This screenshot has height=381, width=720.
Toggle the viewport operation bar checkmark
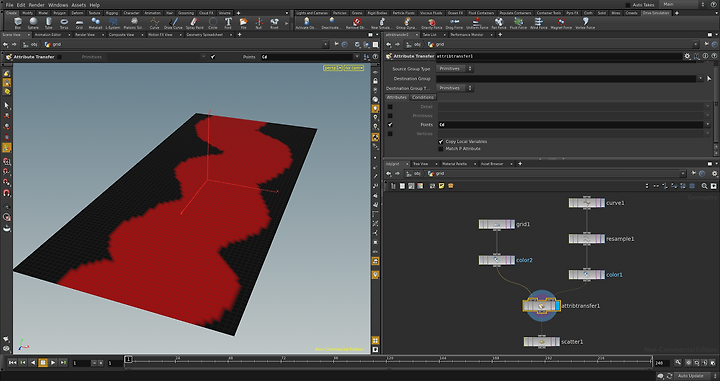point(213,57)
